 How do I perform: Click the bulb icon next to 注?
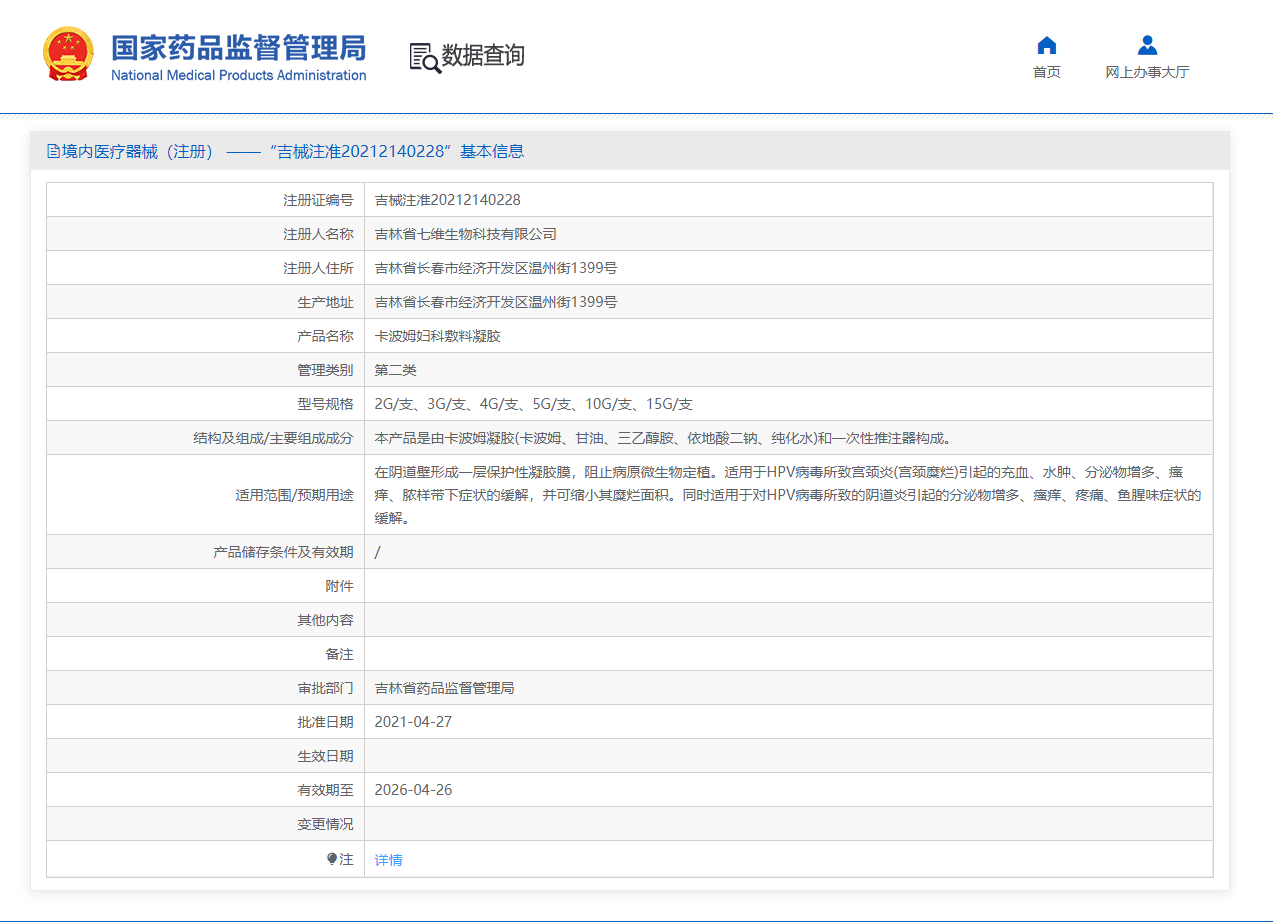(332, 859)
